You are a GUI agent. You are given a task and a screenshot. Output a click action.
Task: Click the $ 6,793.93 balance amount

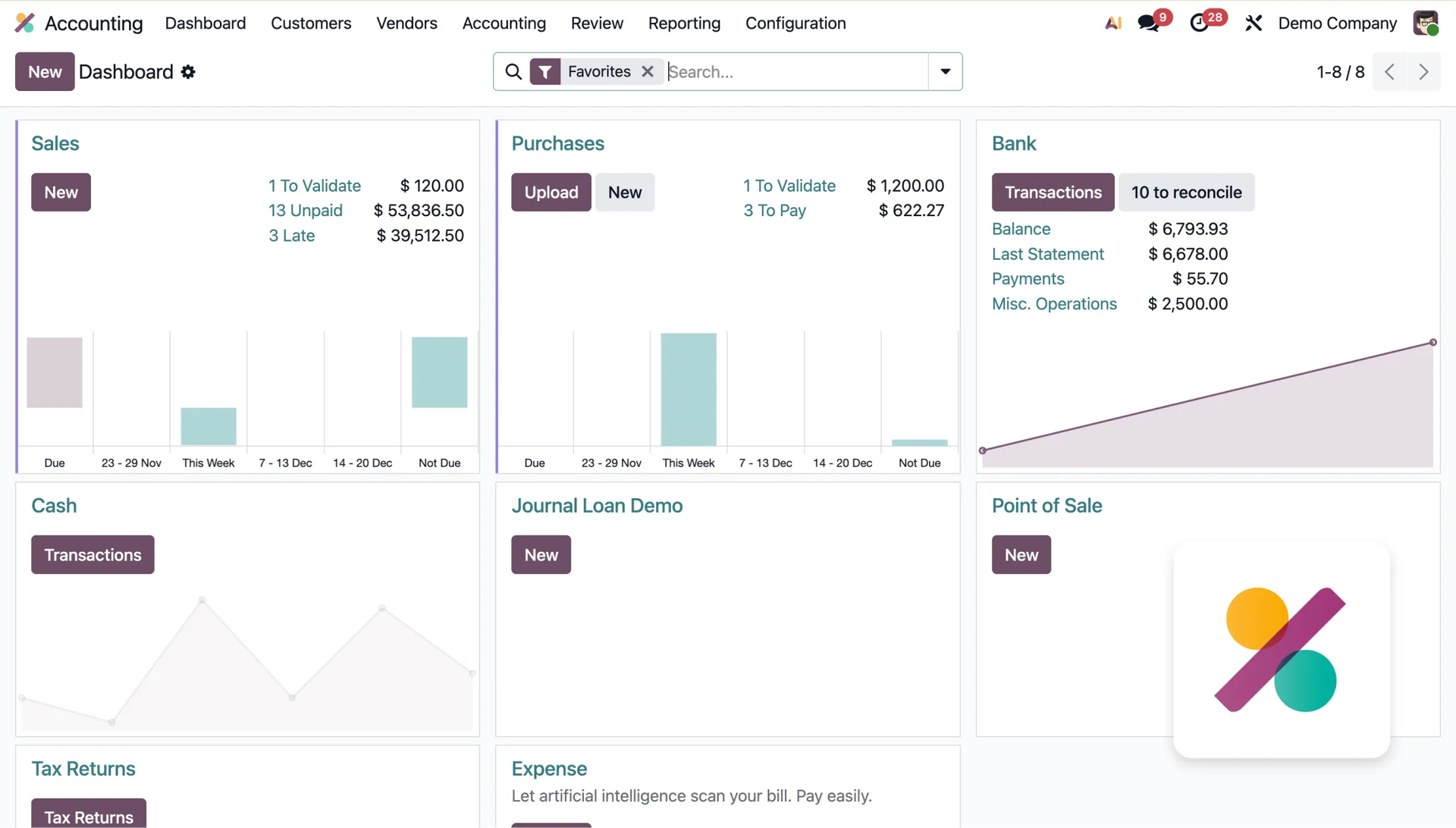coord(1188,229)
